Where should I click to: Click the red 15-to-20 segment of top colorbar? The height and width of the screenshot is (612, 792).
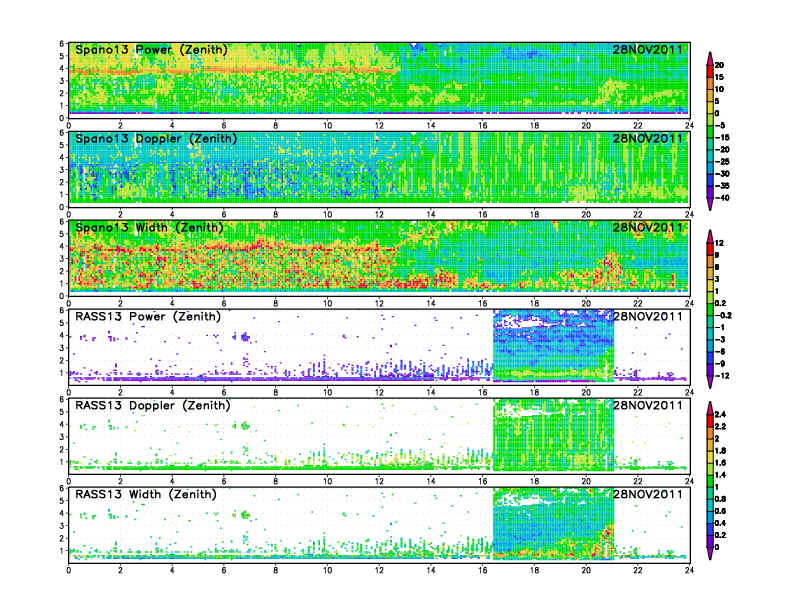710,71
